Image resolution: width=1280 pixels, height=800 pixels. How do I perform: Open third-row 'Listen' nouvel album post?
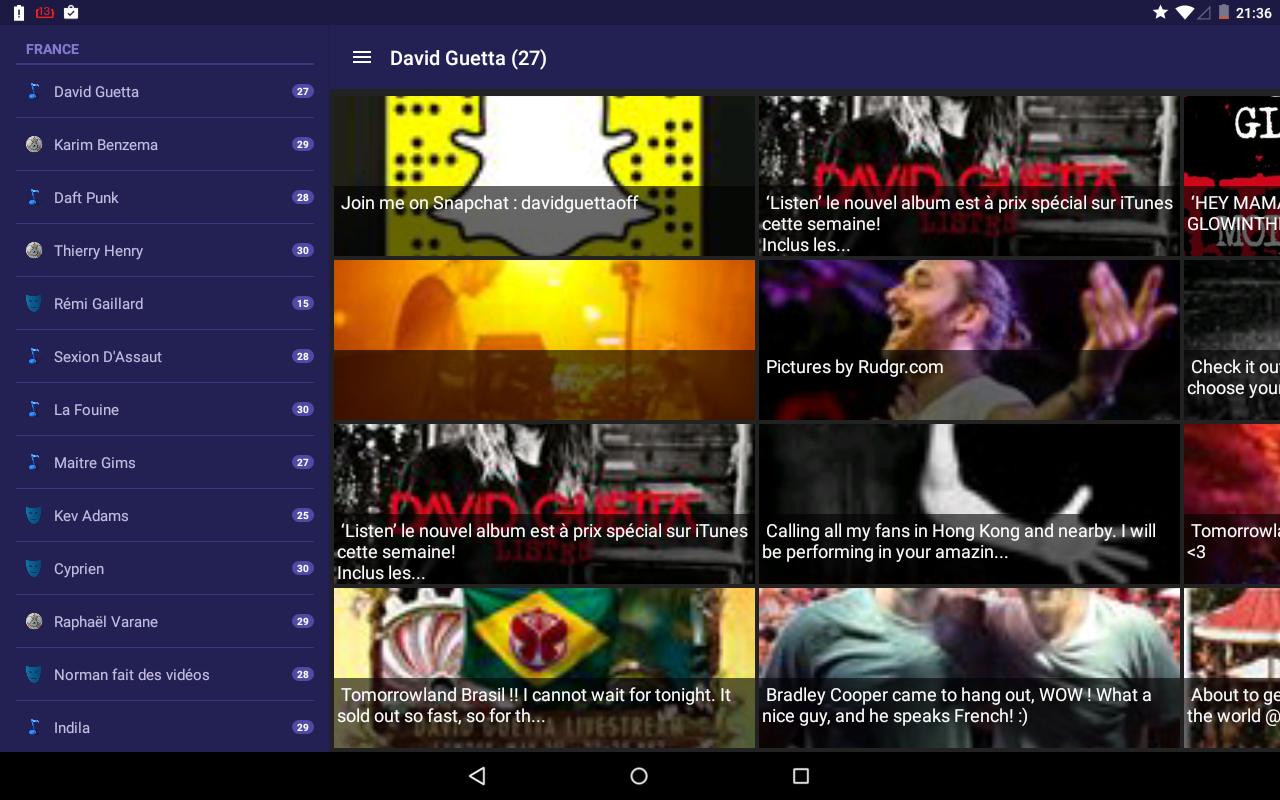[544, 504]
